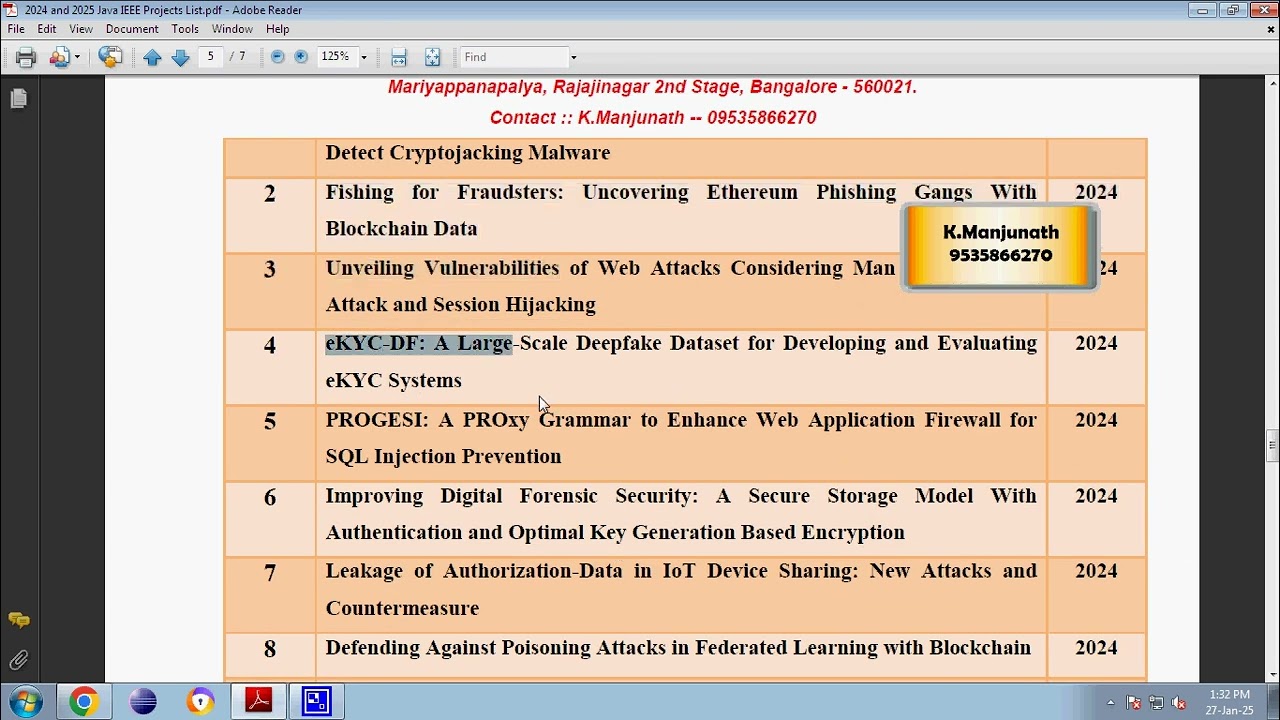
Task: Click the blue square app in taskbar
Action: click(317, 701)
